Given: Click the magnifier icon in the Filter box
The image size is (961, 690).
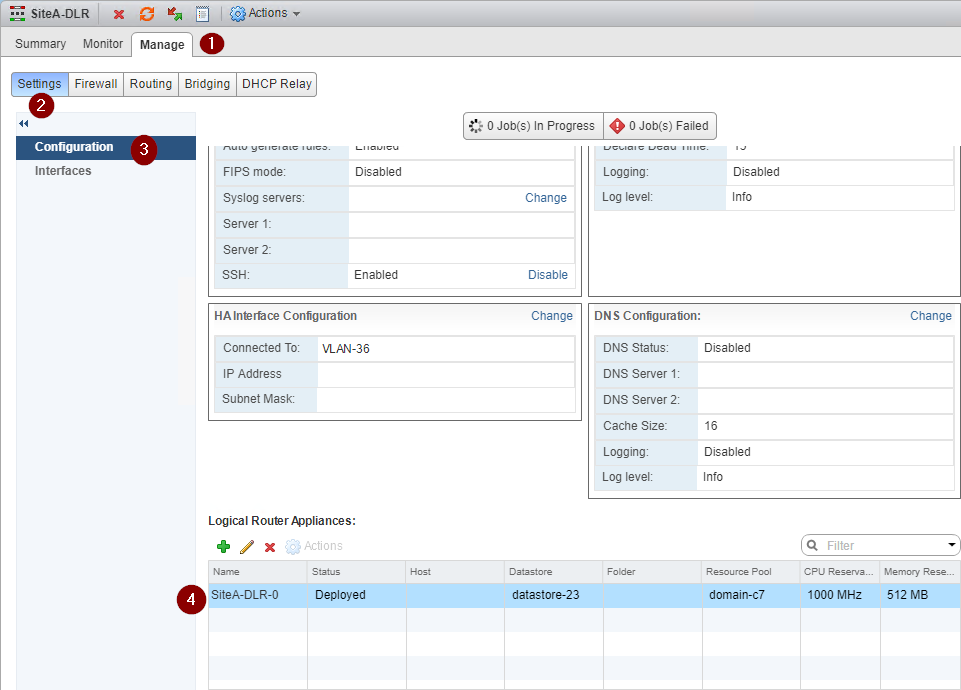Looking at the screenshot, I should point(813,545).
